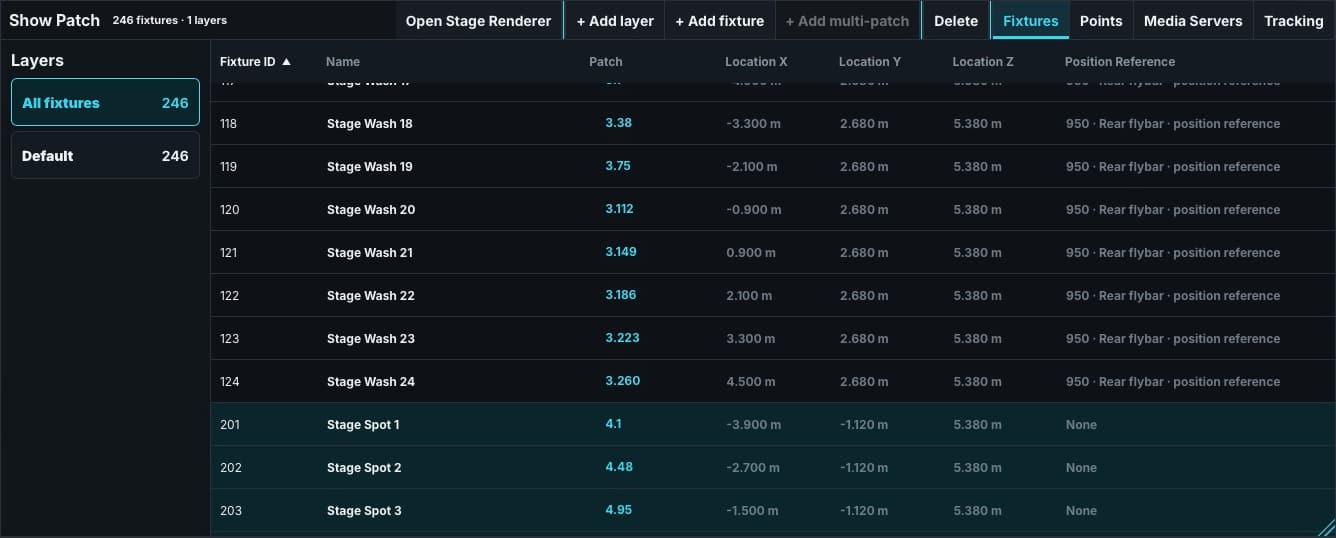Viewport: 1336px width, 538px height.
Task: Click fixture ID 124 cell
Action: click(x=230, y=382)
